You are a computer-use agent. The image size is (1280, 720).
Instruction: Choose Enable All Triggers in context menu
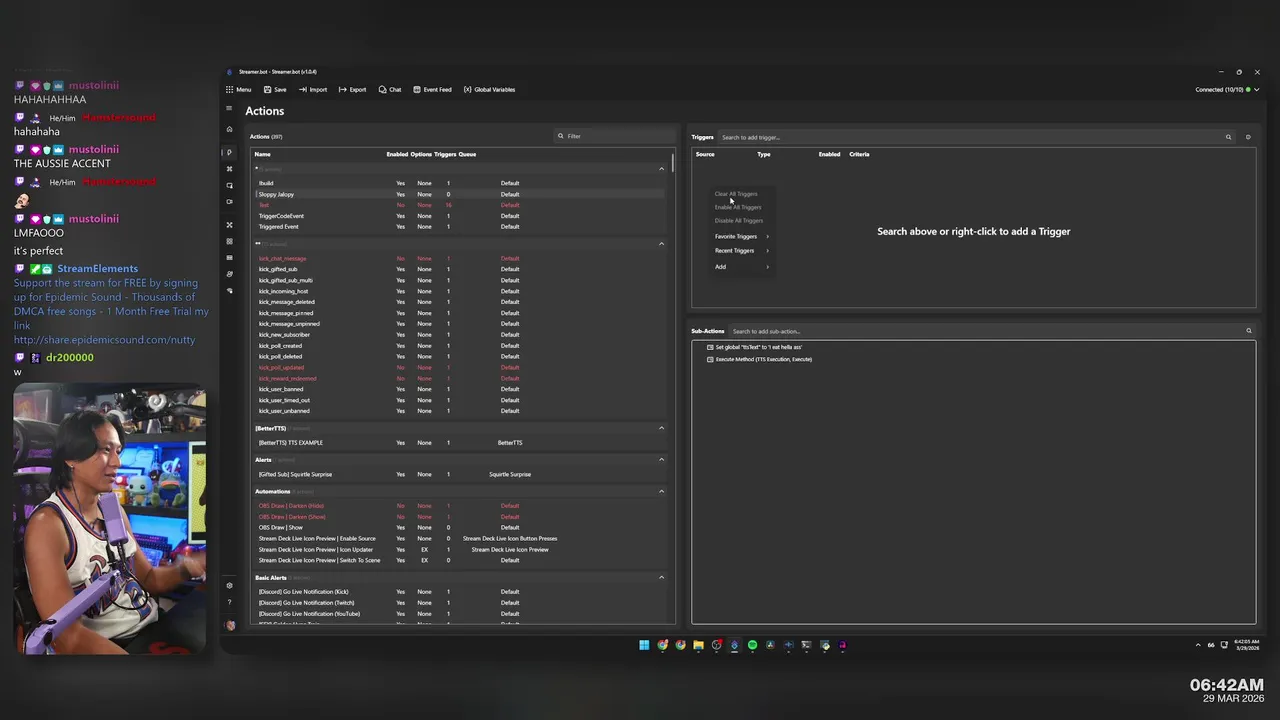point(738,207)
